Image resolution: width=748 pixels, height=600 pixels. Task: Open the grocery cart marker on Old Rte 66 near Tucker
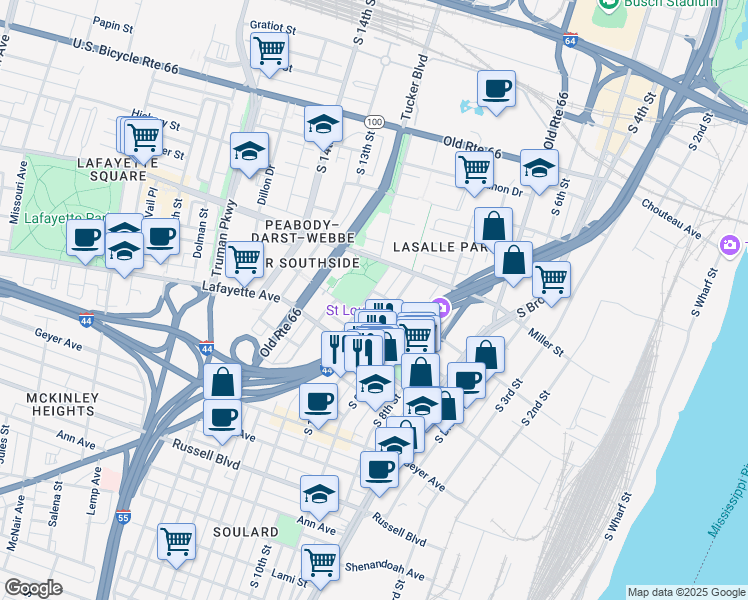(475, 172)
